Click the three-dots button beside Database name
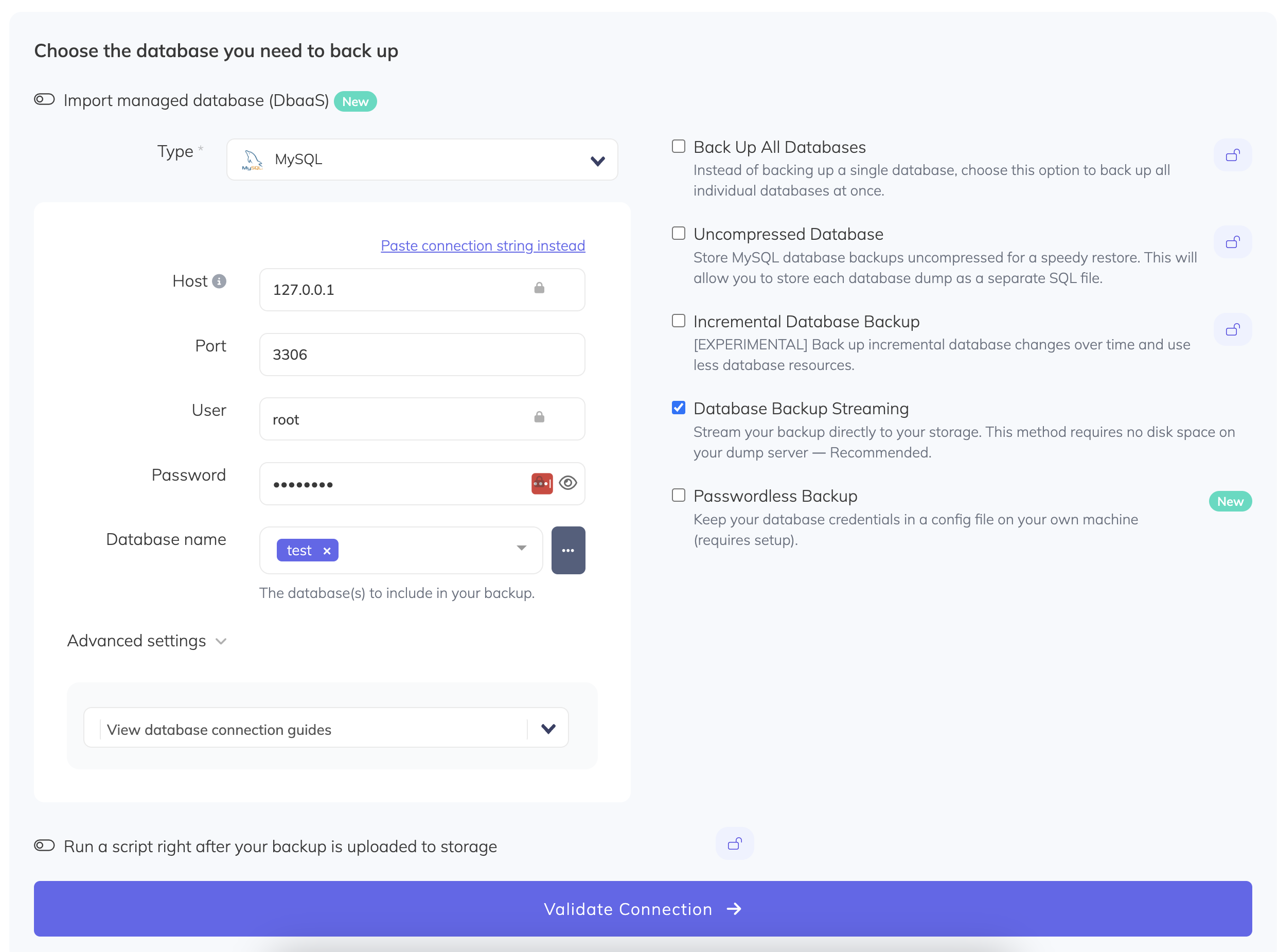 click(x=567, y=550)
